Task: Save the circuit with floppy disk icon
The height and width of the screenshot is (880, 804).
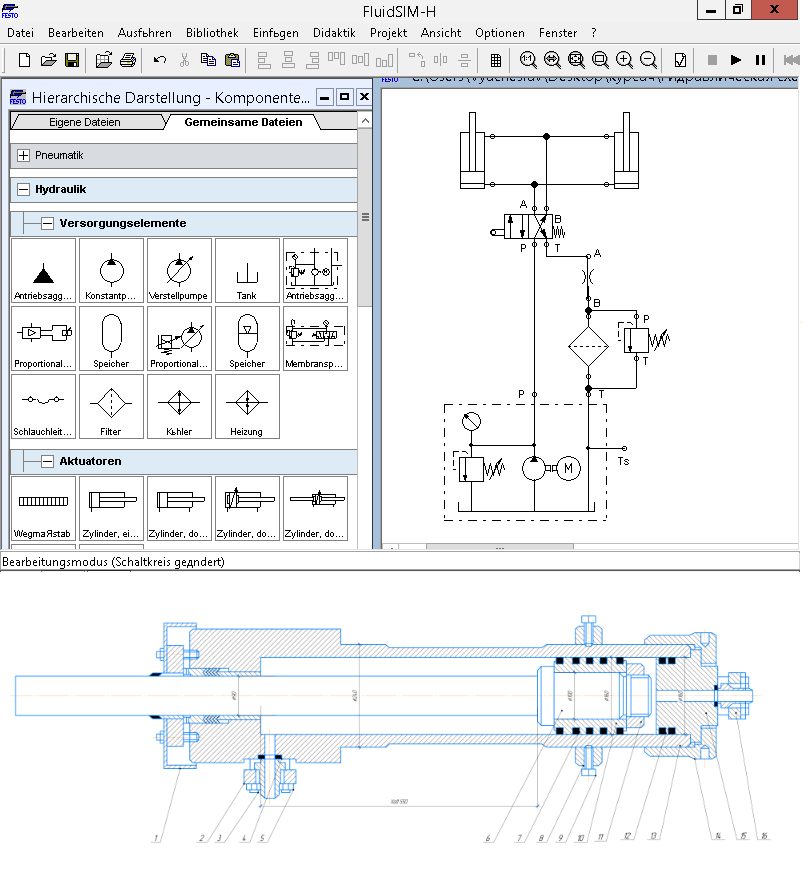Action: (72, 60)
